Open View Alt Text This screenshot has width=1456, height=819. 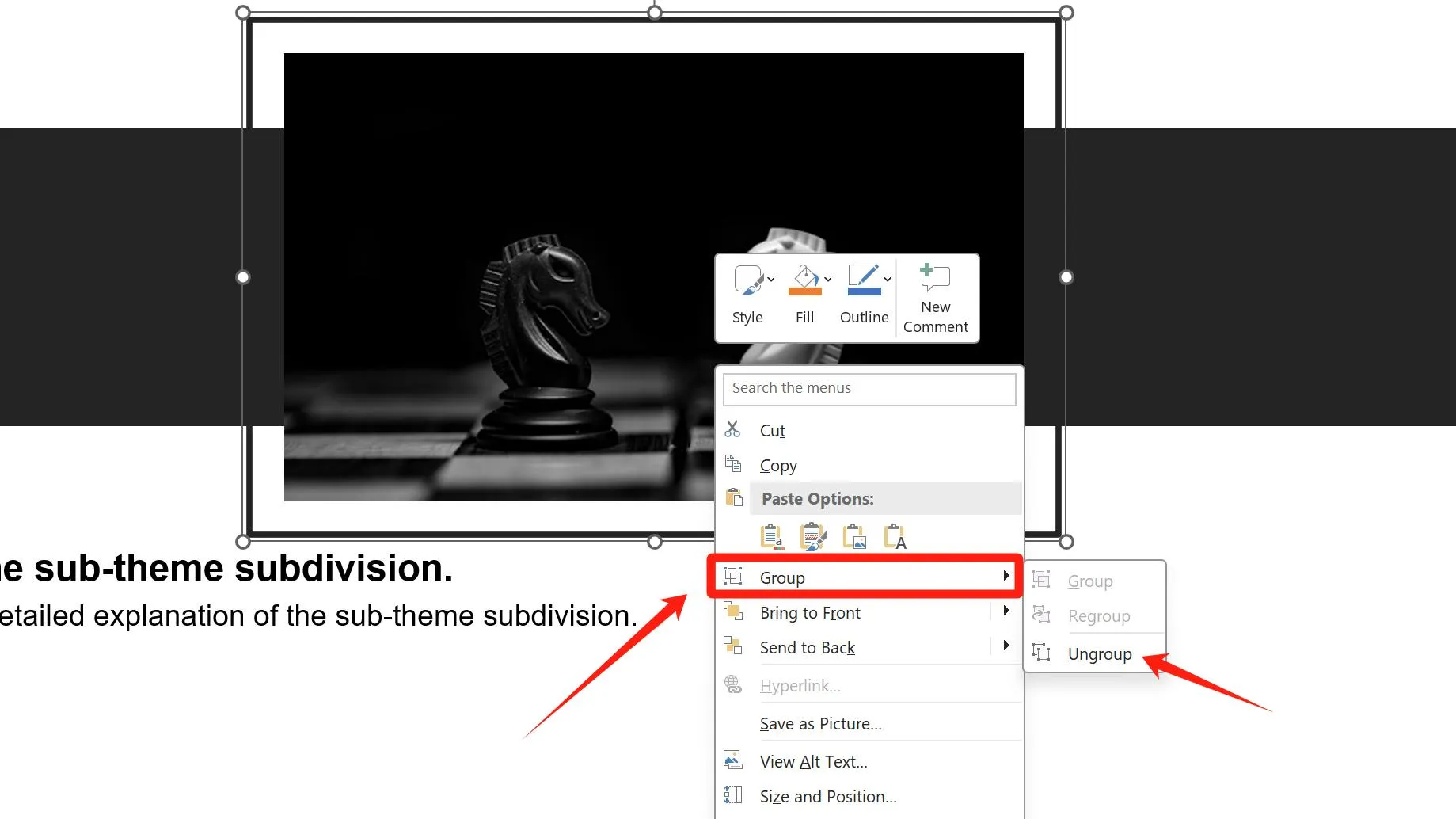812,761
